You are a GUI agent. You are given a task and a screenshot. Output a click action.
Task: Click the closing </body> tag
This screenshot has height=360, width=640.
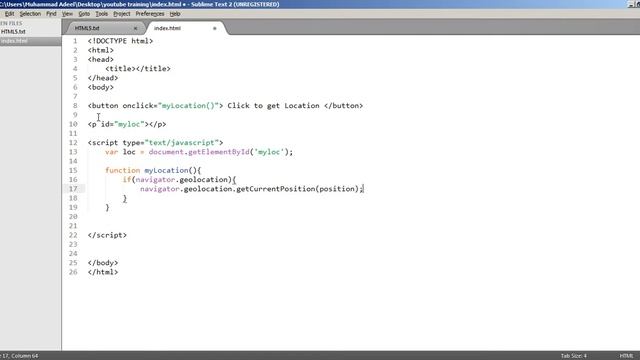(x=103, y=263)
